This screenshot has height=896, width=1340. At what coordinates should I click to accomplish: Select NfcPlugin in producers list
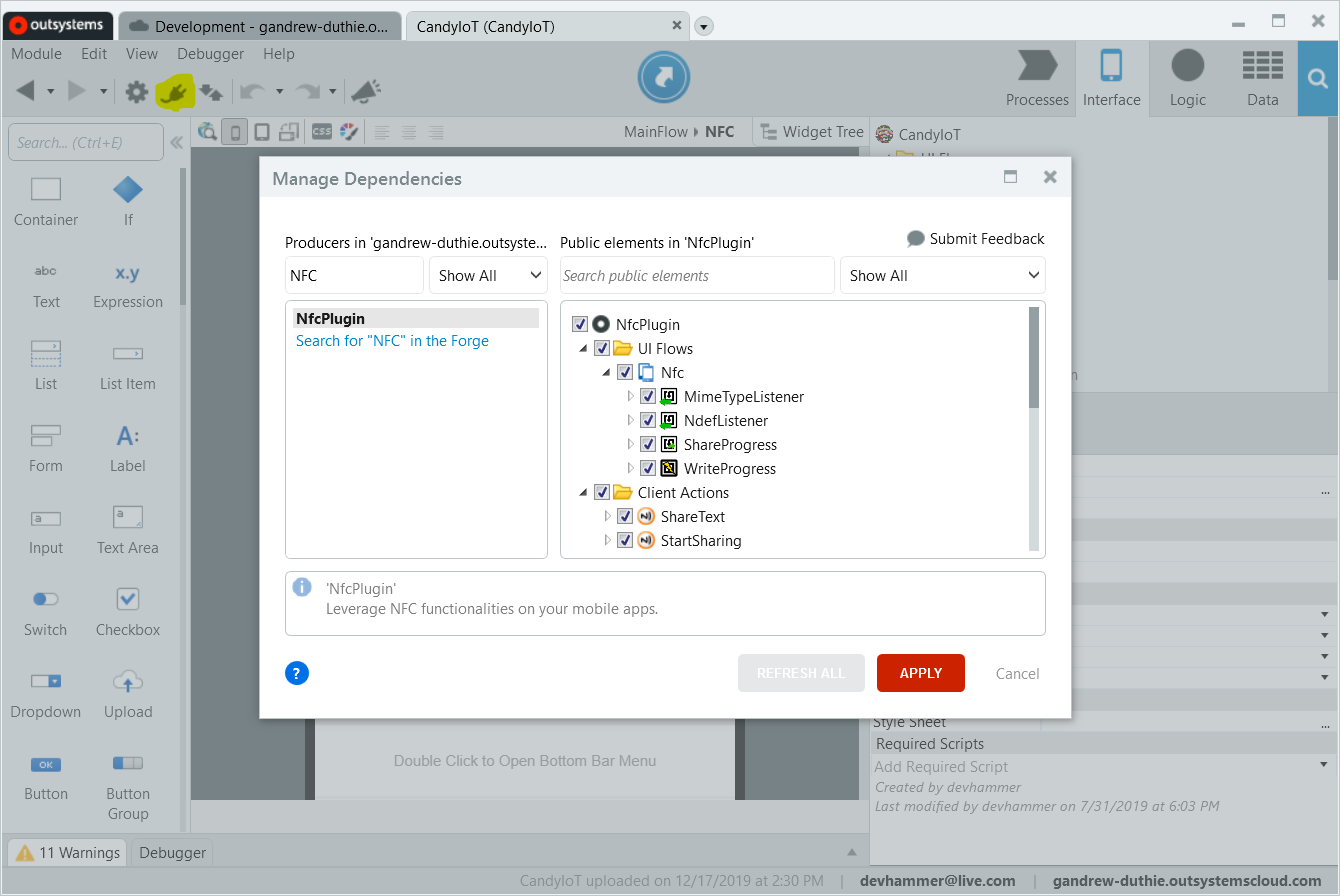coord(416,318)
